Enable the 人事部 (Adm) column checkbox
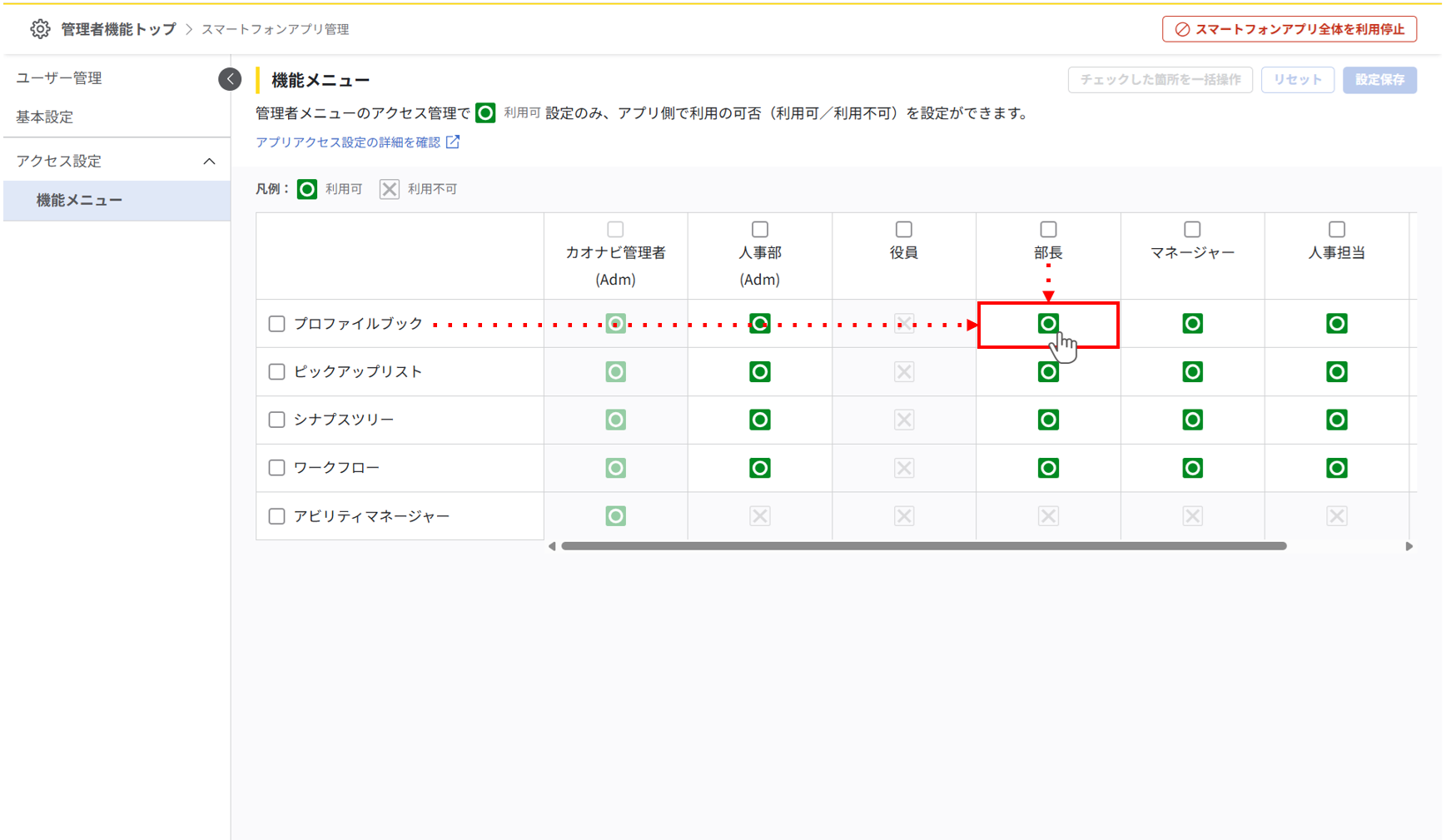 (x=759, y=229)
